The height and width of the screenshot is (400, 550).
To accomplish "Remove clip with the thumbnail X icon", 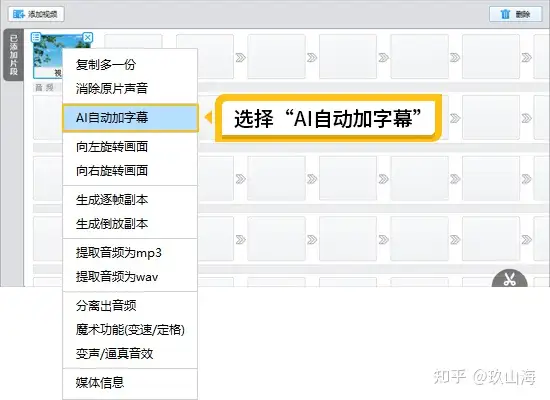I will tap(88, 37).
